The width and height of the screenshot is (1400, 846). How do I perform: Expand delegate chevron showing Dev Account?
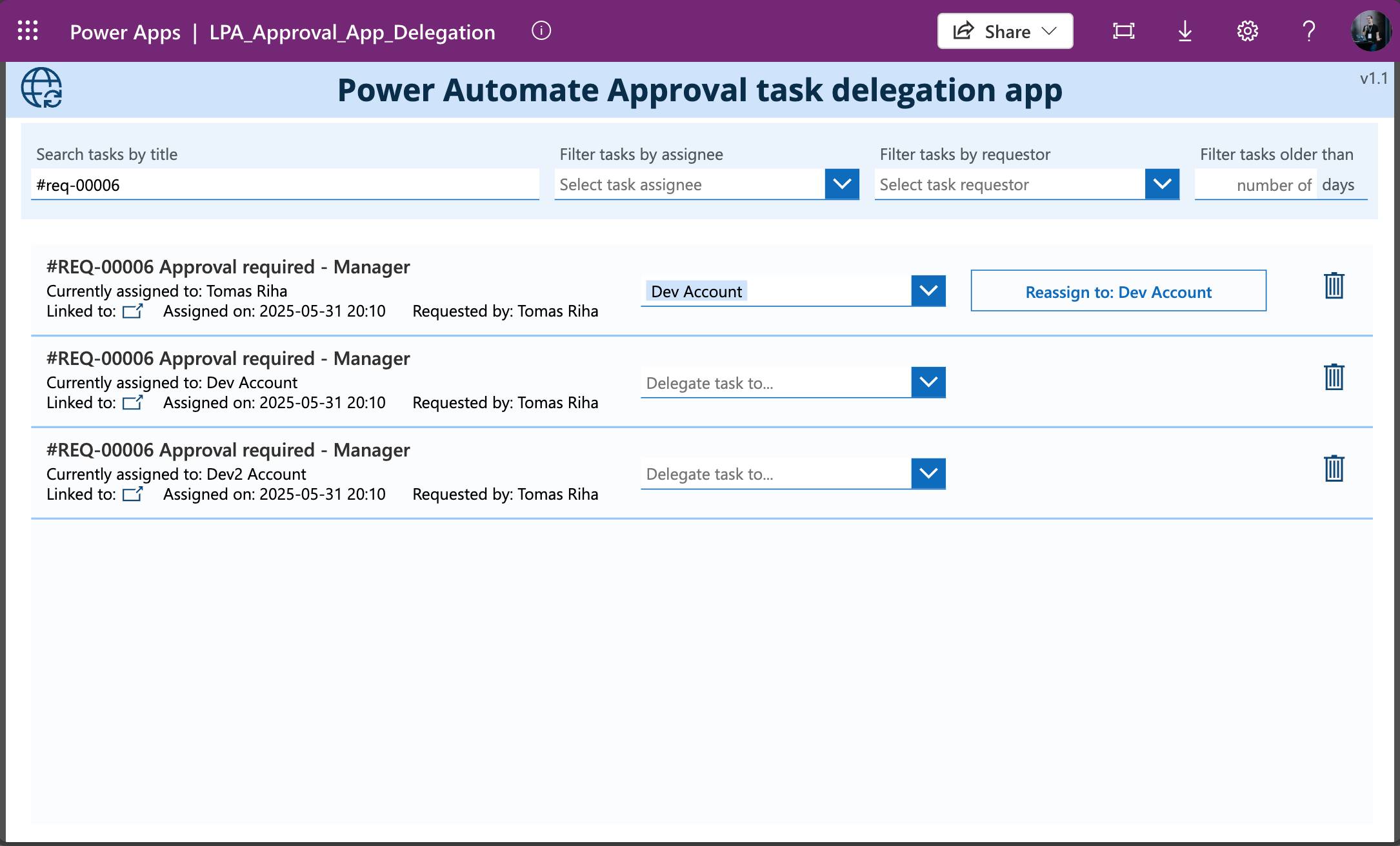click(x=928, y=291)
